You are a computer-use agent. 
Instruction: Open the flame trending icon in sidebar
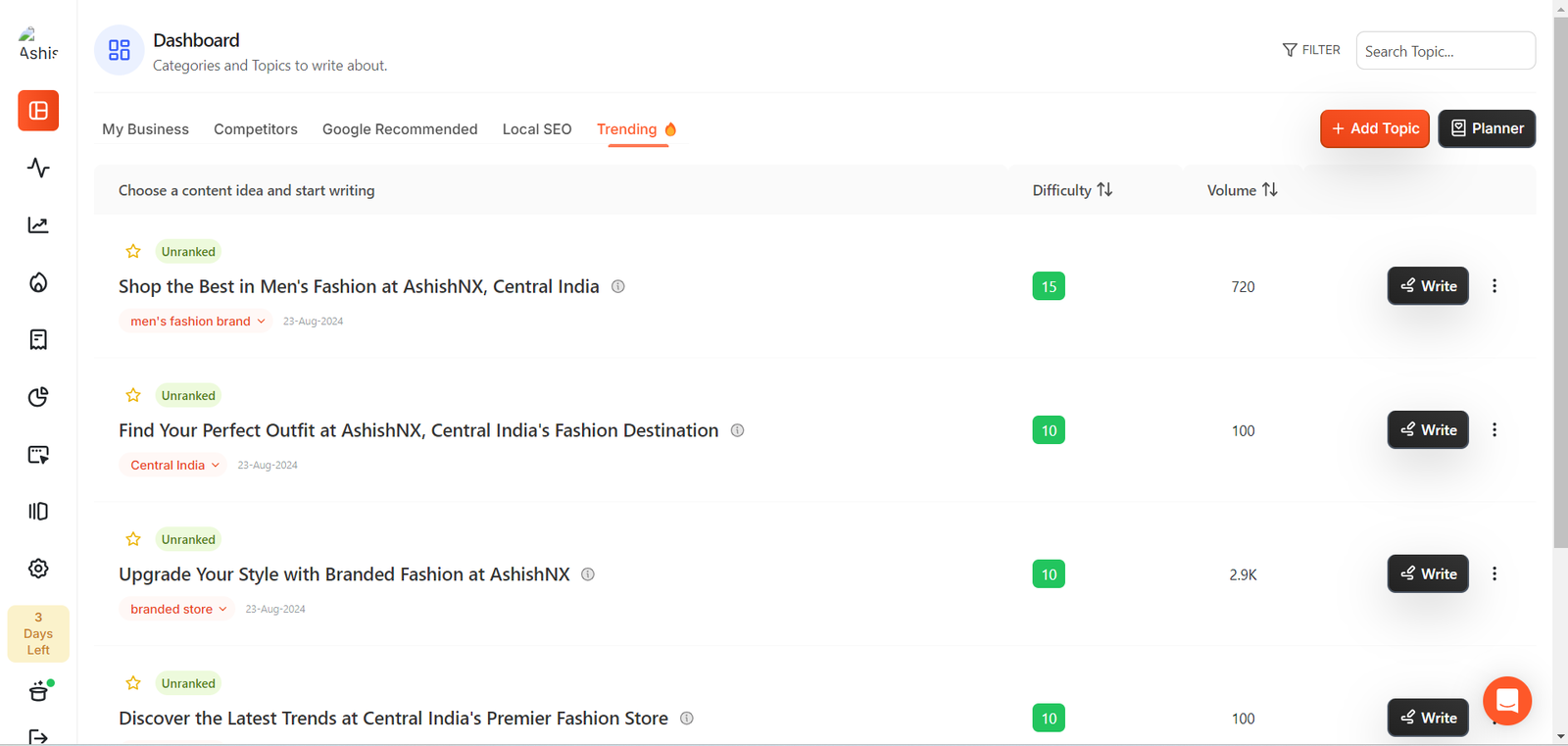pyautogui.click(x=38, y=282)
